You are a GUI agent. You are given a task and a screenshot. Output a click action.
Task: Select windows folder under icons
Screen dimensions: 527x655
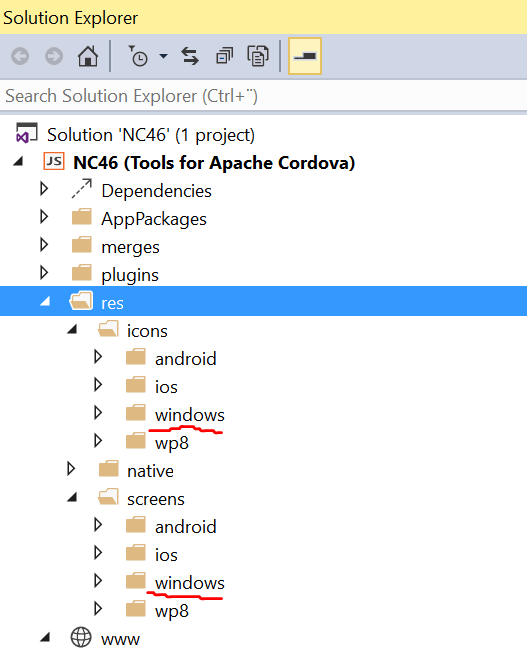(x=190, y=415)
